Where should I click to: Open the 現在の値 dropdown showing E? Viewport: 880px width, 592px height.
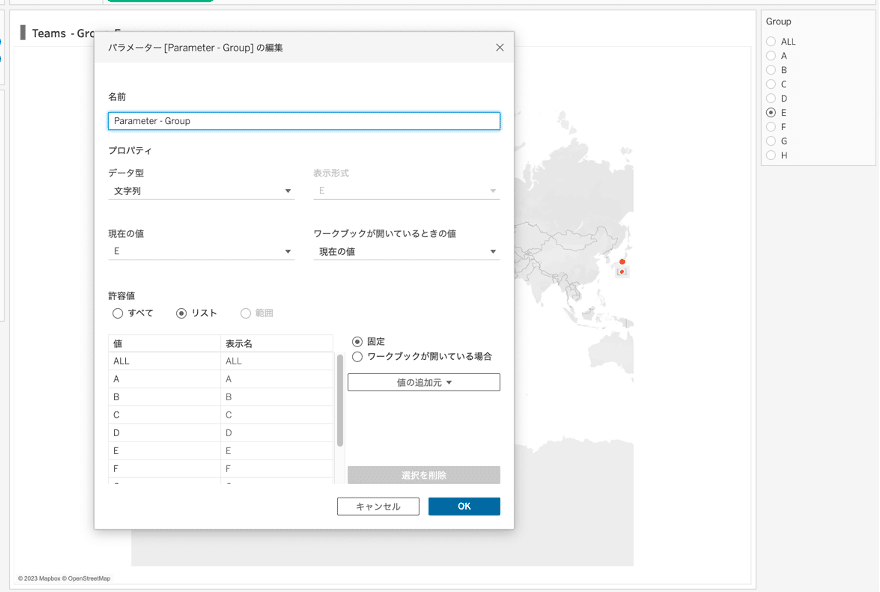(201, 251)
